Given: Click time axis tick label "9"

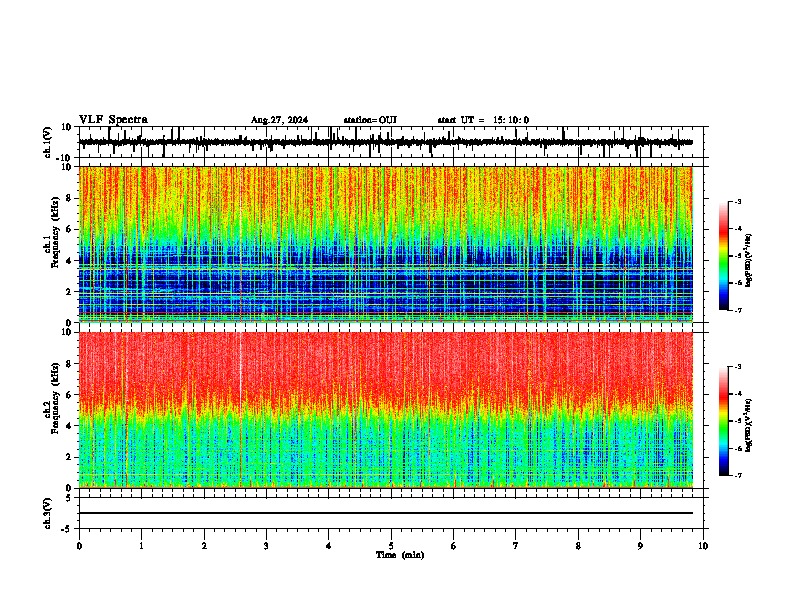Looking at the screenshot, I should tap(640, 546).
